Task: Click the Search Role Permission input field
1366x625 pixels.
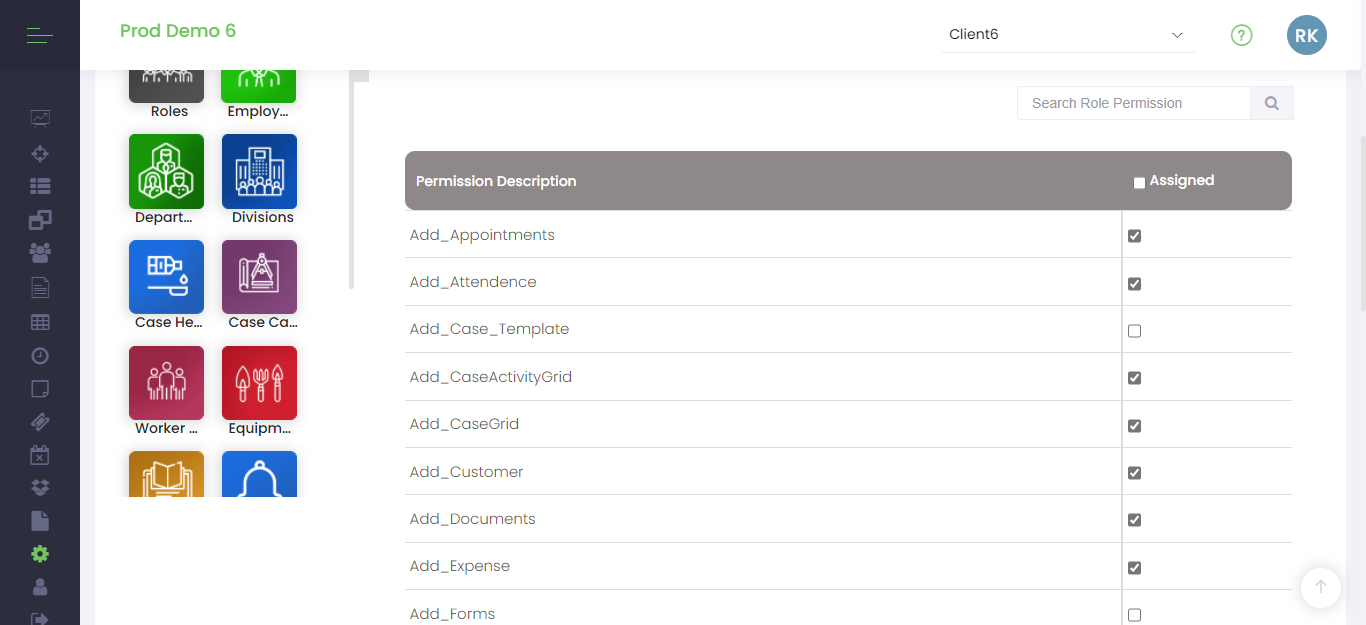Action: (x=1133, y=103)
